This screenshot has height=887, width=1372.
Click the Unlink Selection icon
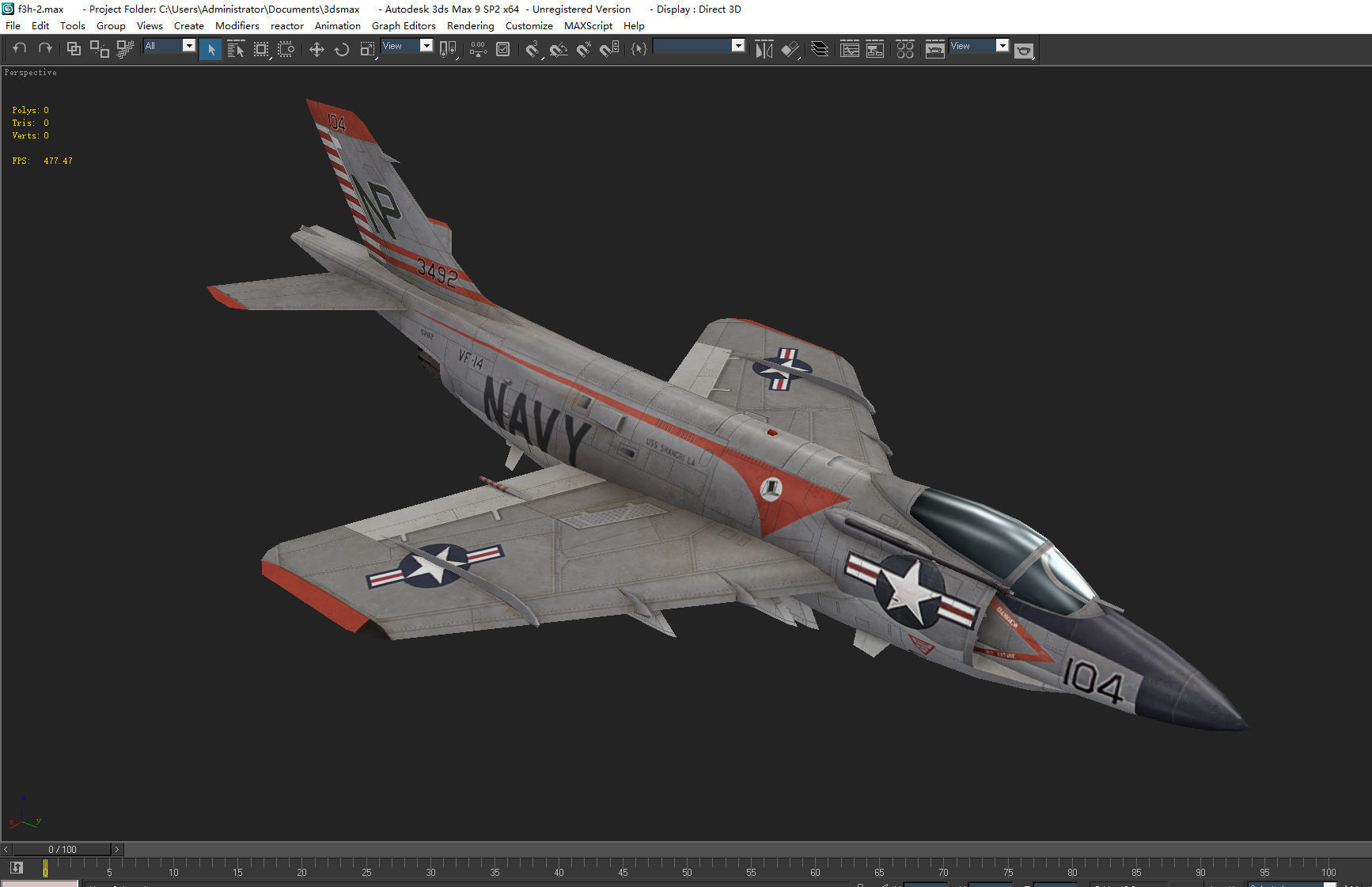pyautogui.click(x=99, y=49)
